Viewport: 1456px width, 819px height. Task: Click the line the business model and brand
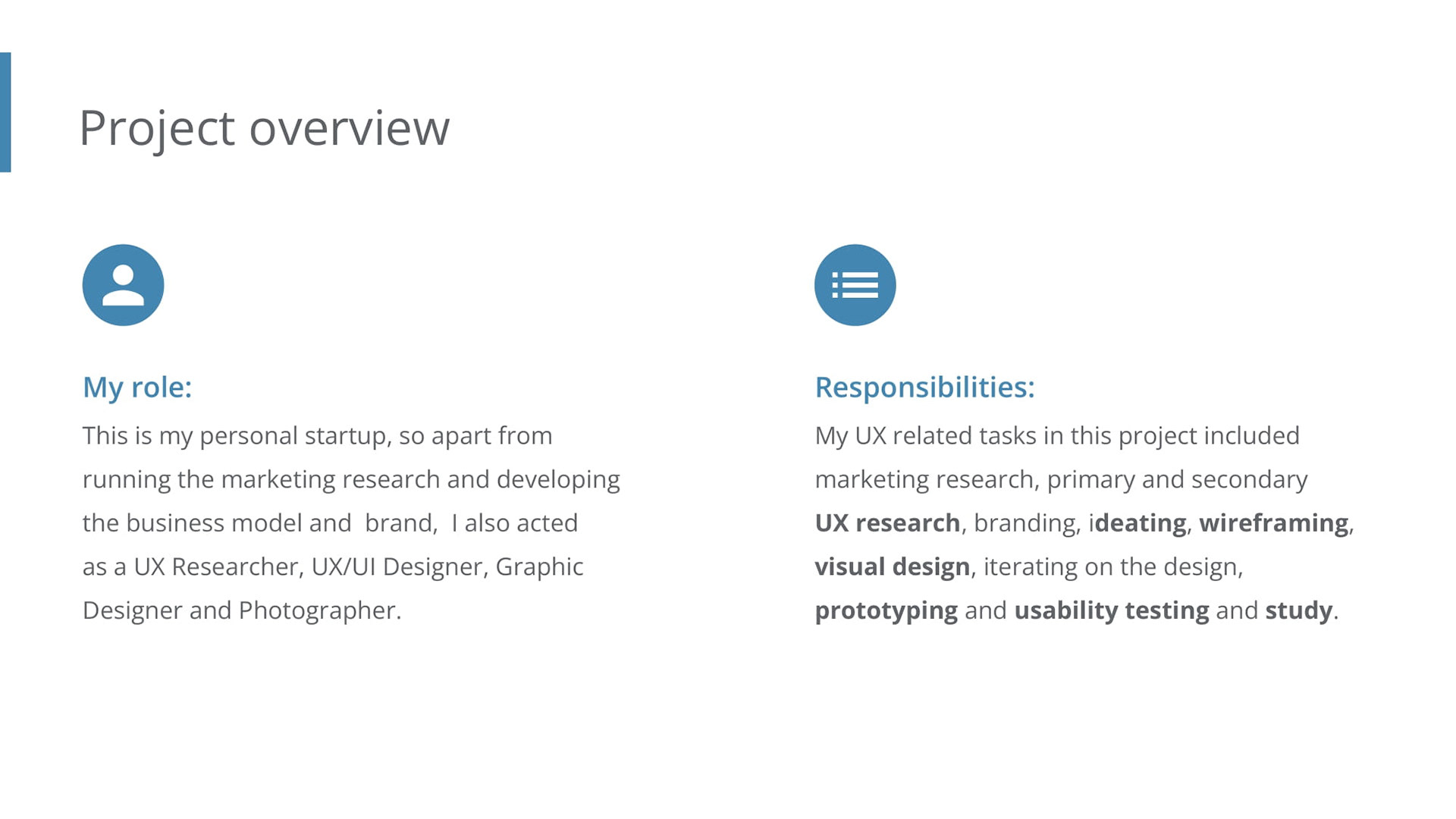[329, 523]
